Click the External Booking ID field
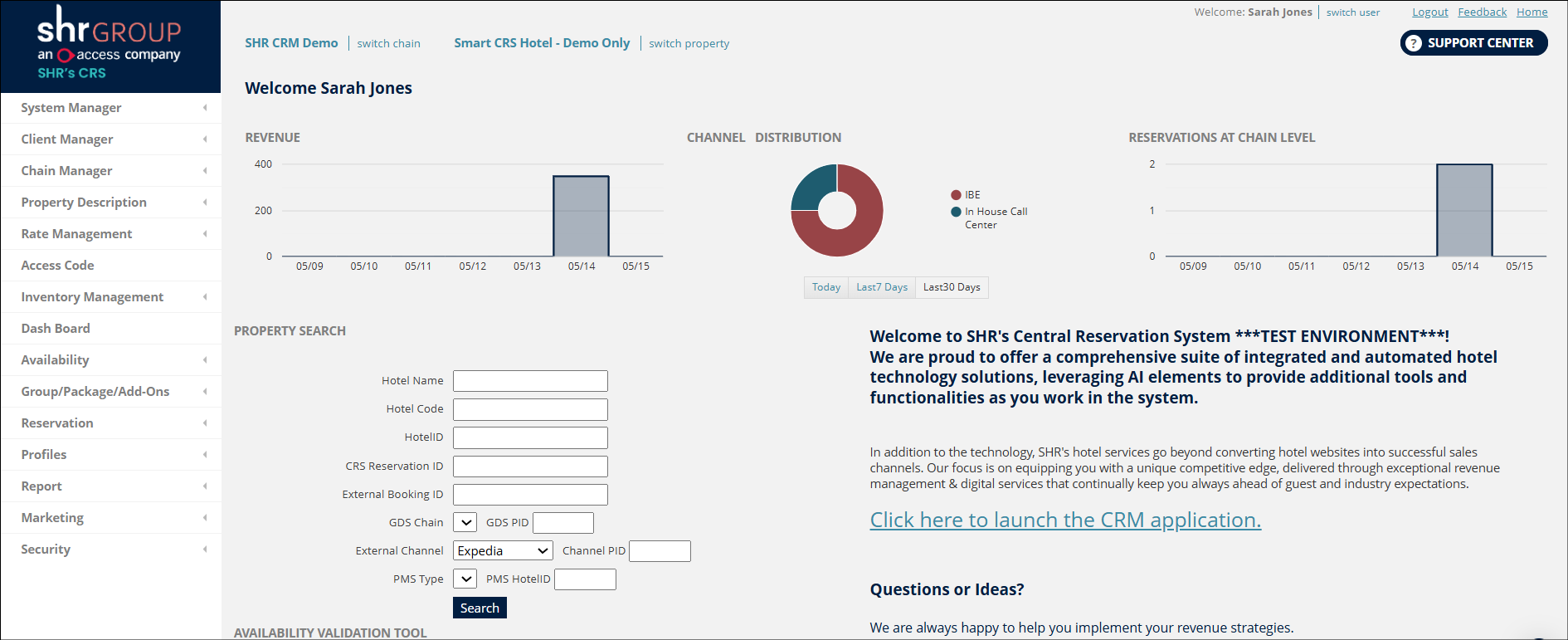The image size is (1568, 640). pyautogui.click(x=530, y=494)
